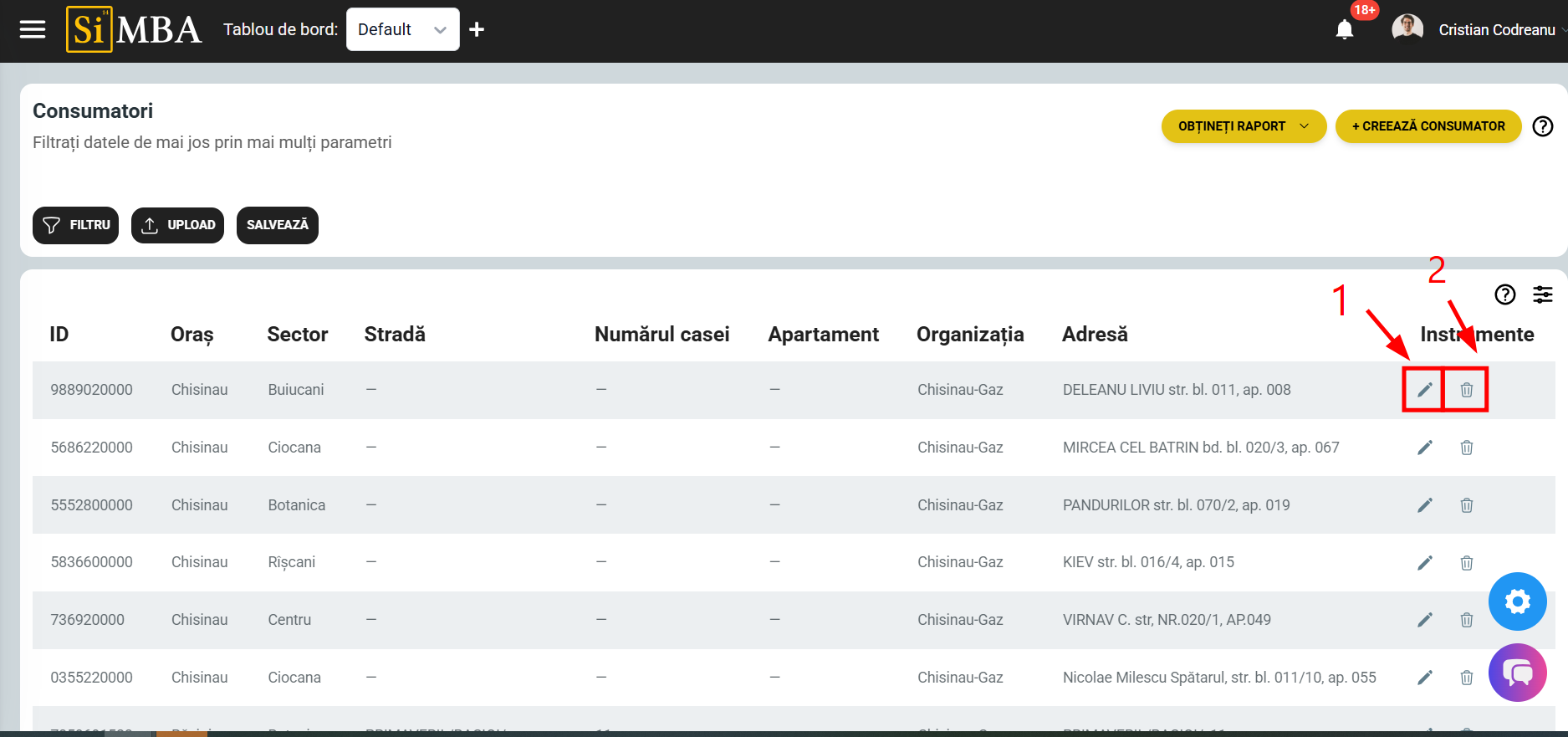Click the blue settings gear floating button

coord(1517,601)
